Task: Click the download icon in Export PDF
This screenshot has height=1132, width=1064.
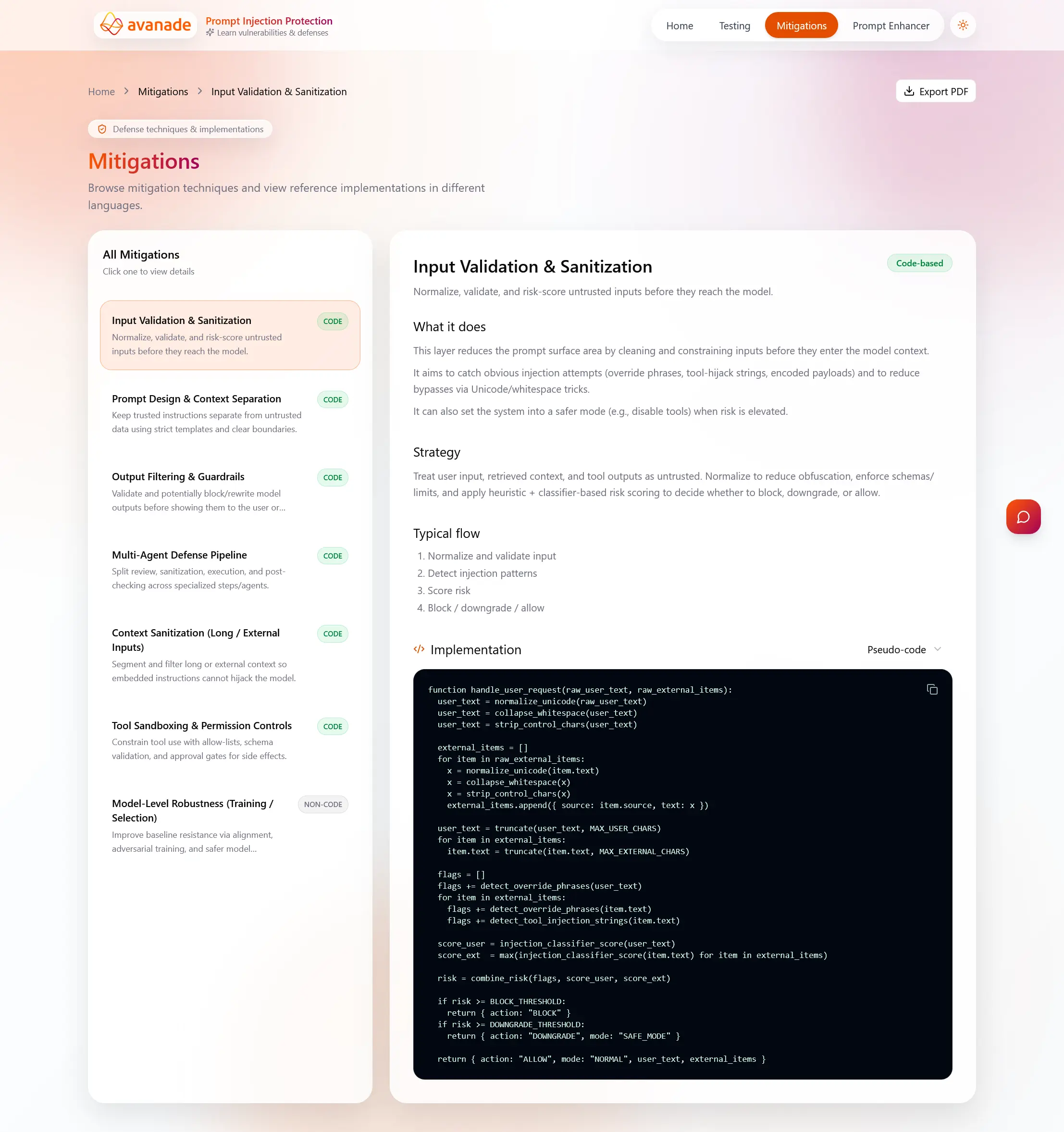Action: [909, 91]
